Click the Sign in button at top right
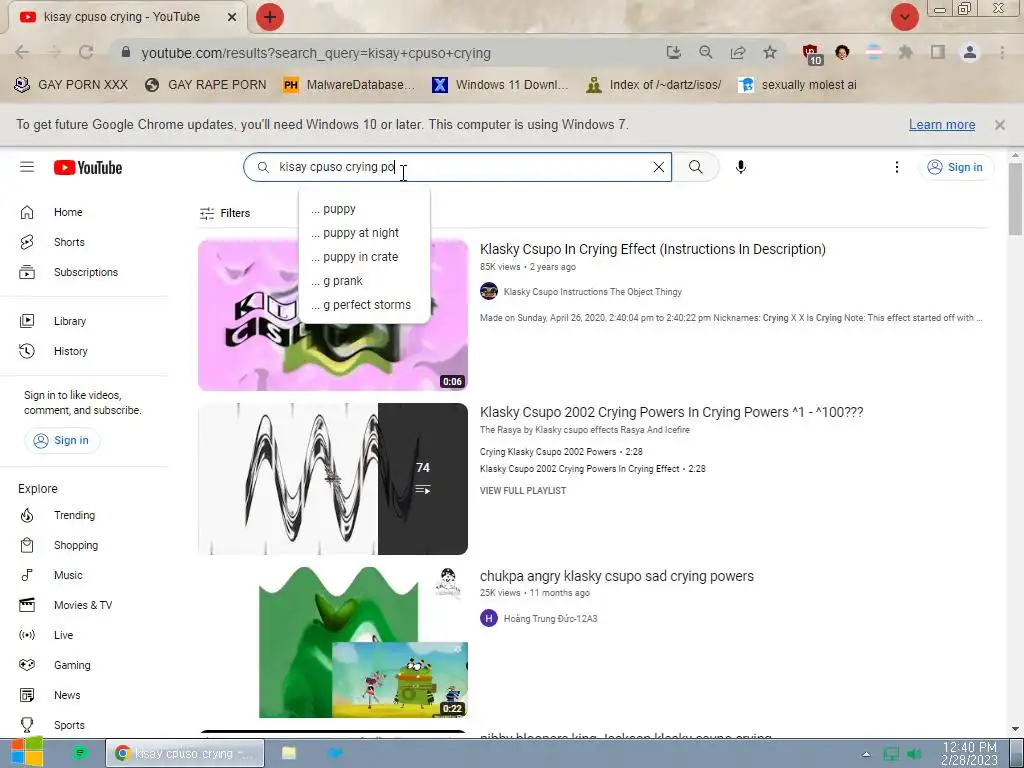1024x768 pixels. [x=955, y=167]
